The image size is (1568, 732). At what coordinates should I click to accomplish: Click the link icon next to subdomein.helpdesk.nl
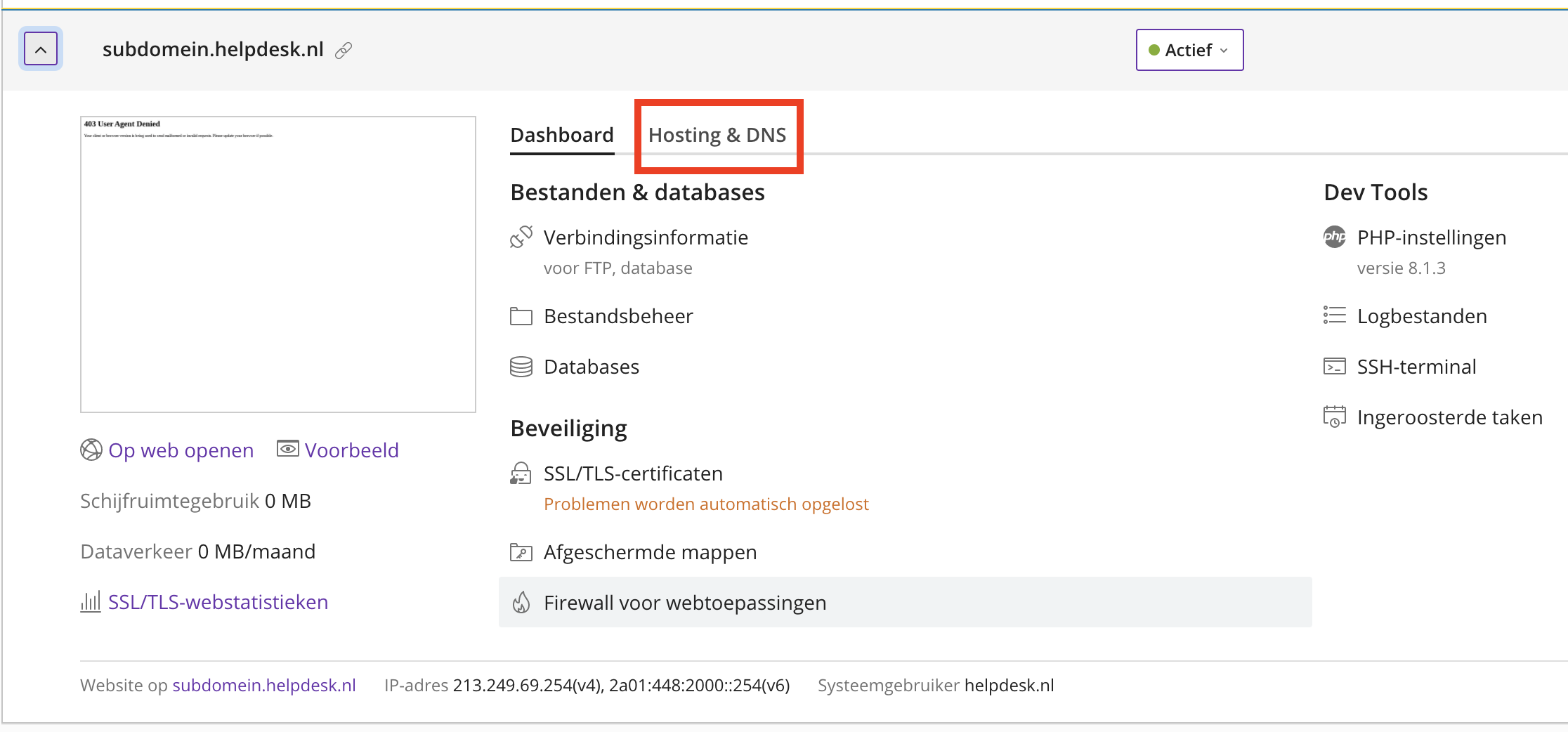(344, 51)
